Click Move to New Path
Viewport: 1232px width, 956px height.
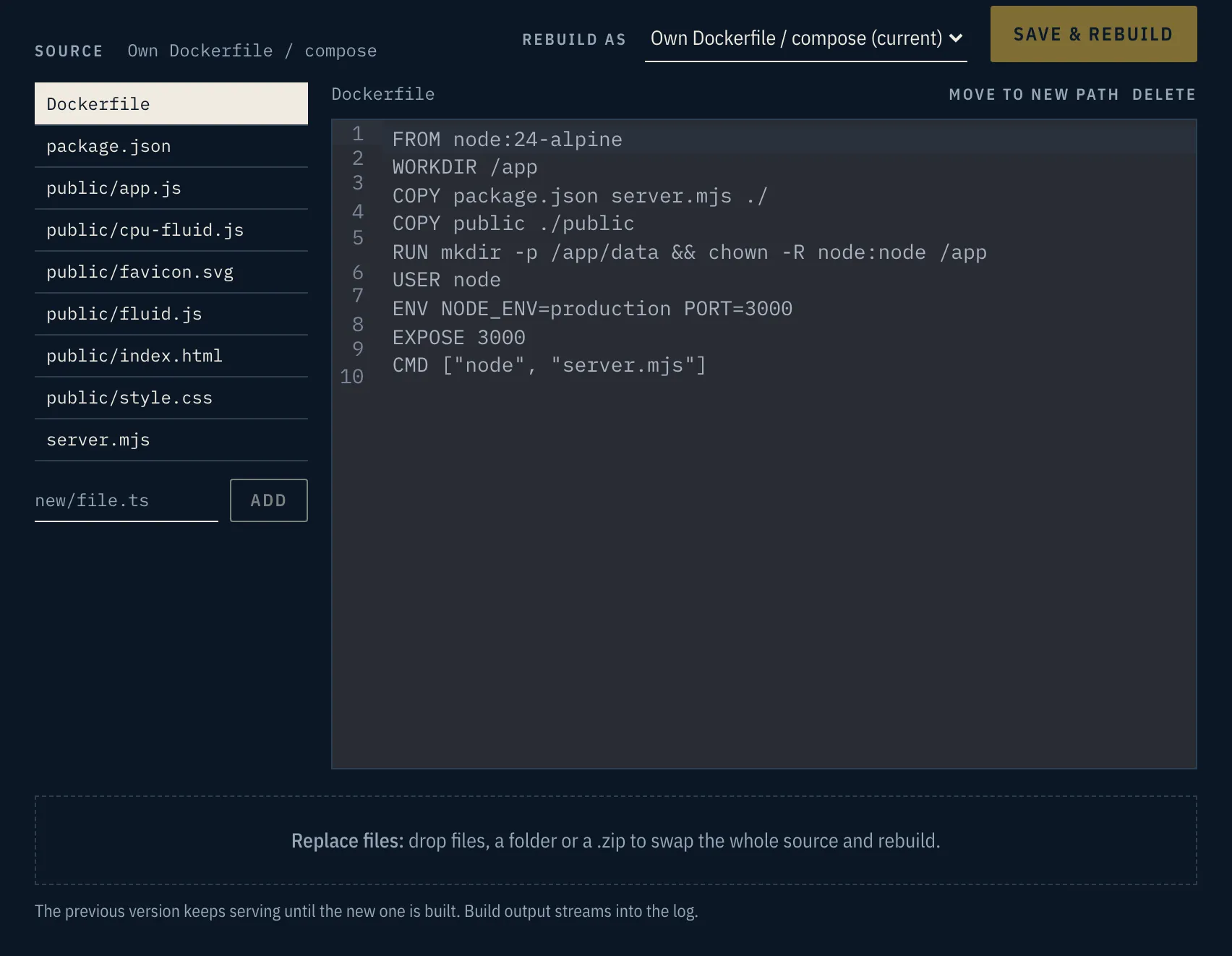click(x=1034, y=95)
